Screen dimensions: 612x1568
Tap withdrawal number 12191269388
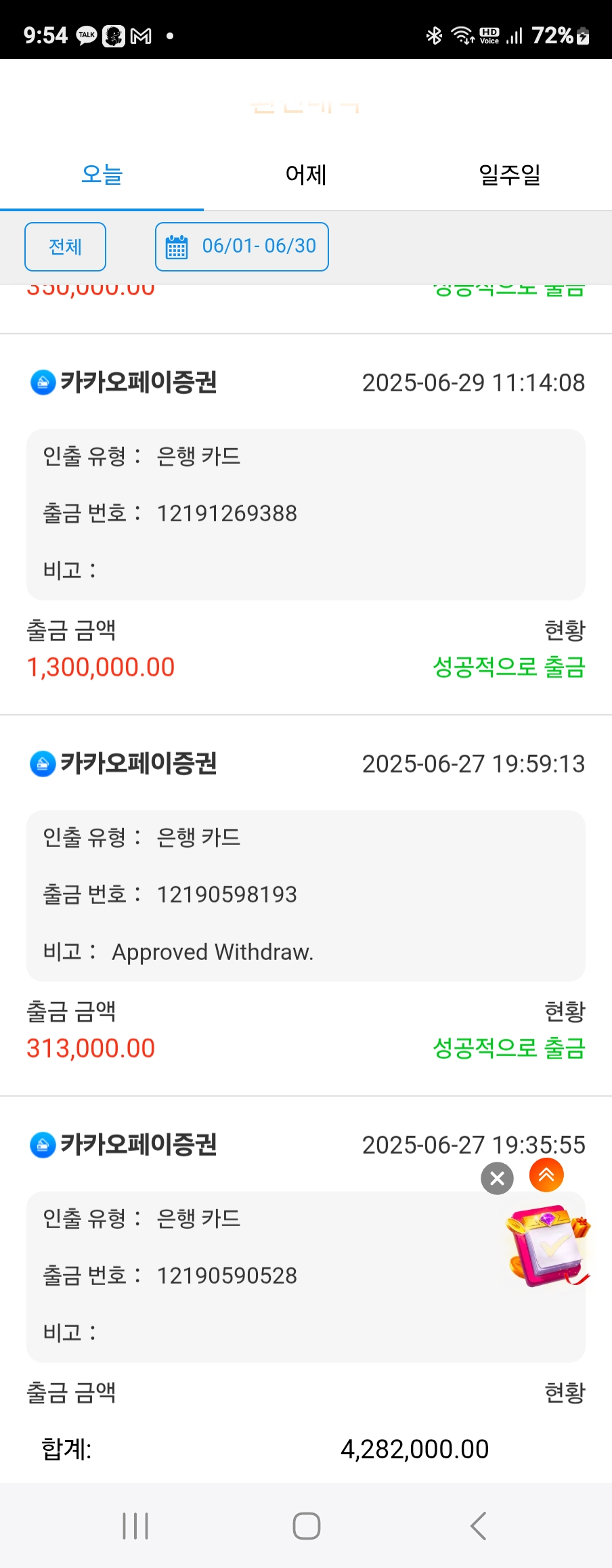coord(227,513)
